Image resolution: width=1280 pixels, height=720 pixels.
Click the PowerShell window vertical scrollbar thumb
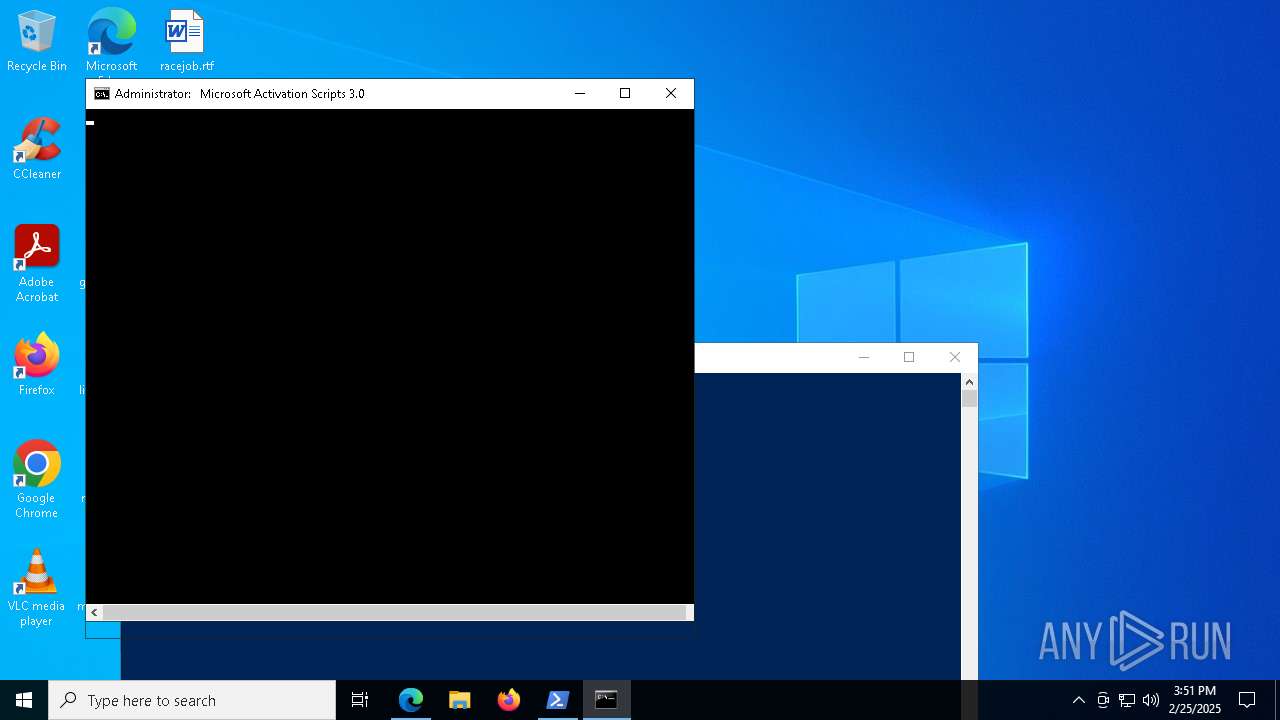969,398
